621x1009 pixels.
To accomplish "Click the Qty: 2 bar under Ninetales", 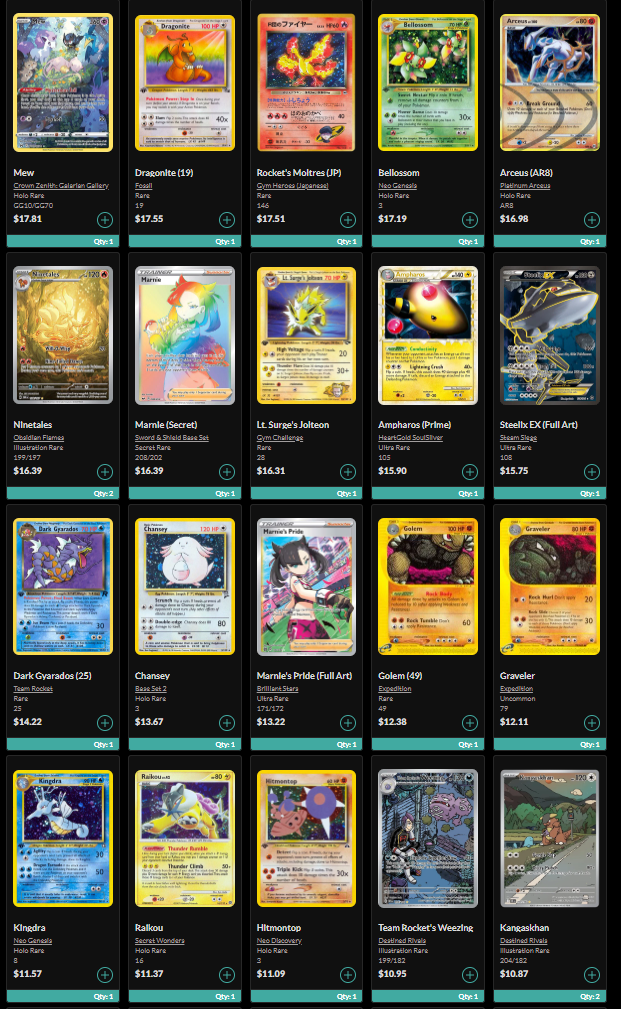I will click(x=63, y=494).
